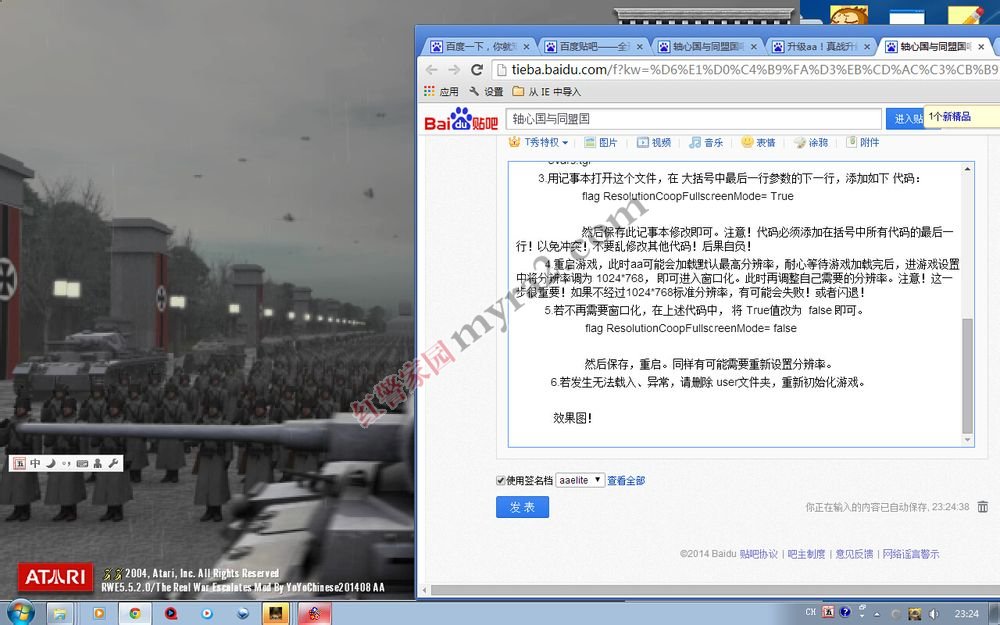Toggle the half-moon full/half-width IME icon
1000x625 pixels.
(x=50, y=464)
